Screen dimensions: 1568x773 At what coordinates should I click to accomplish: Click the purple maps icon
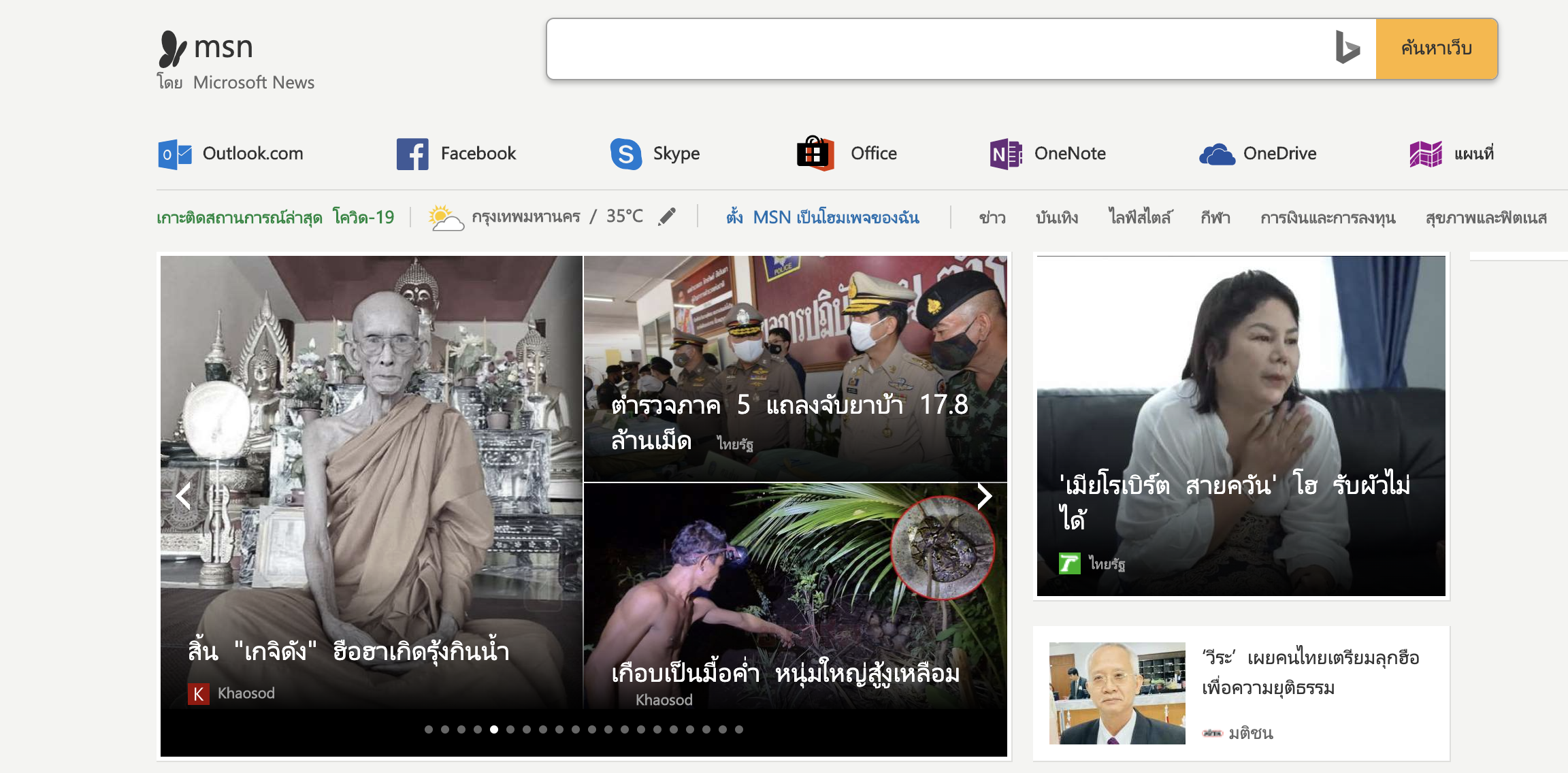click(1426, 154)
